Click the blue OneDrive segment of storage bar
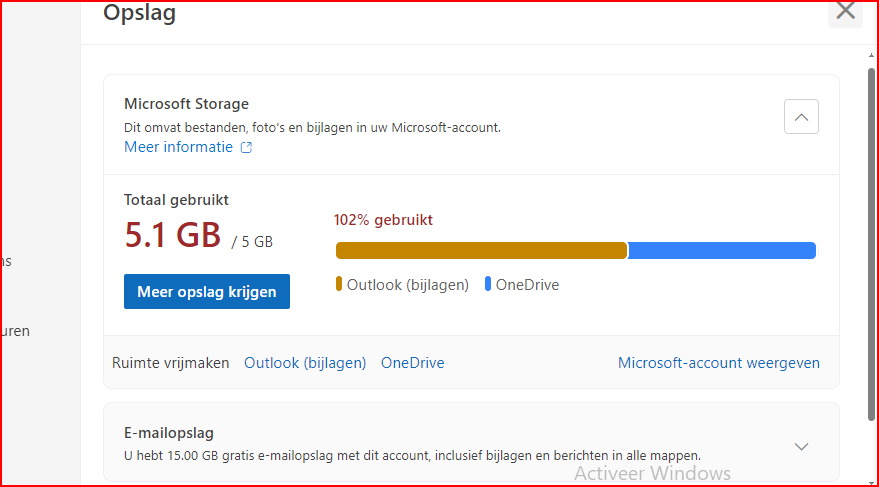This screenshot has height=487, width=879. click(720, 250)
